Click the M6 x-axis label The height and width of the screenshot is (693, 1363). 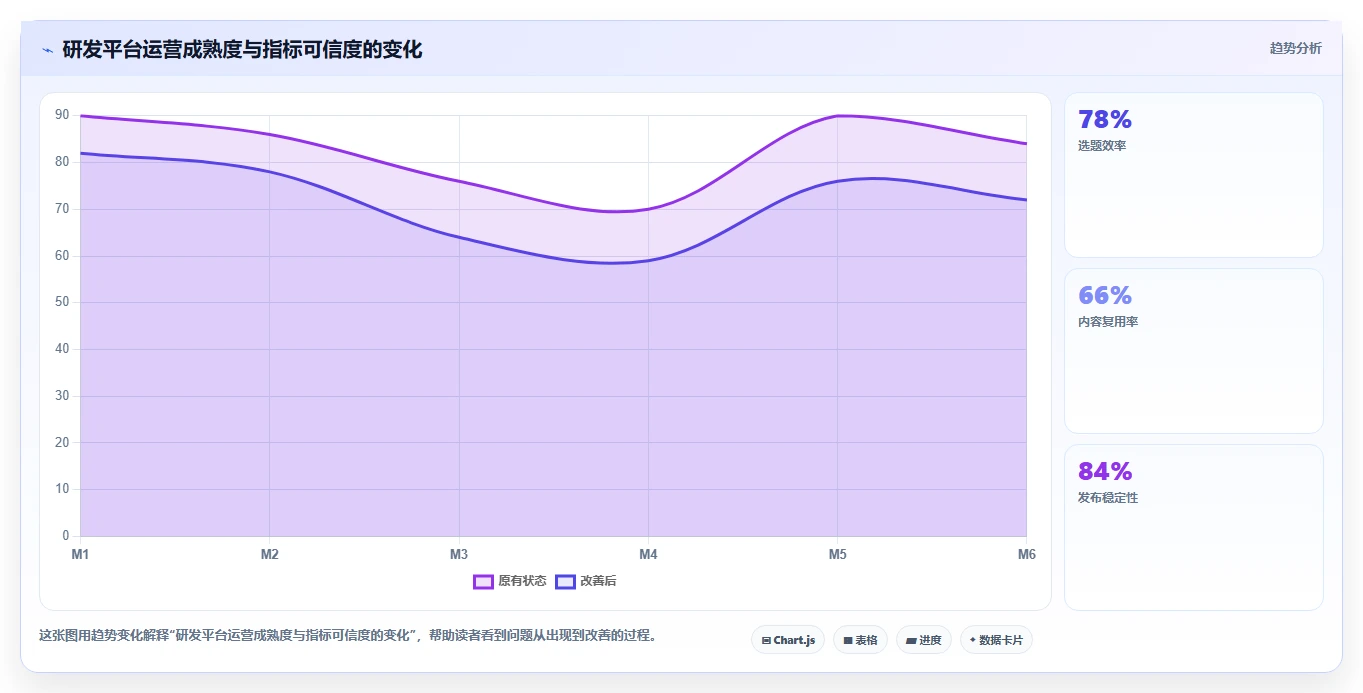click(1027, 554)
